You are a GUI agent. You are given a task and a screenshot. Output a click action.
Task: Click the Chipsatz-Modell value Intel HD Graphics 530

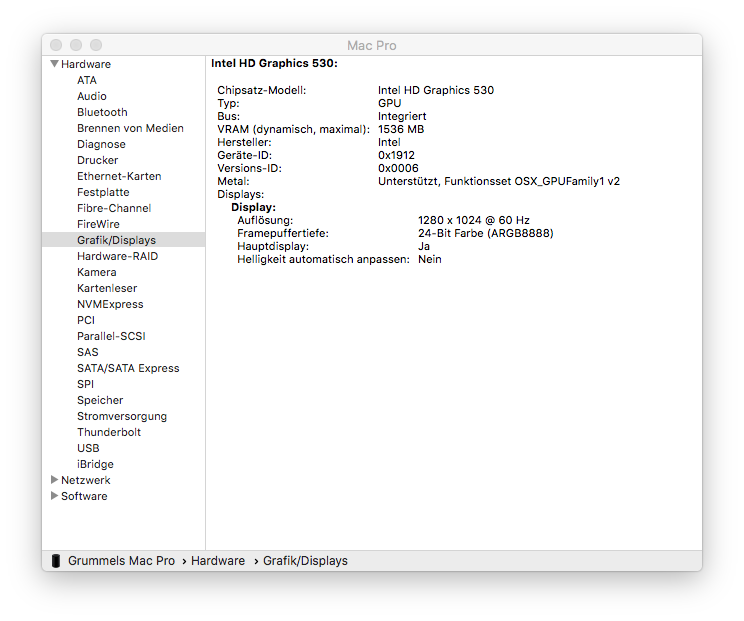click(x=436, y=90)
